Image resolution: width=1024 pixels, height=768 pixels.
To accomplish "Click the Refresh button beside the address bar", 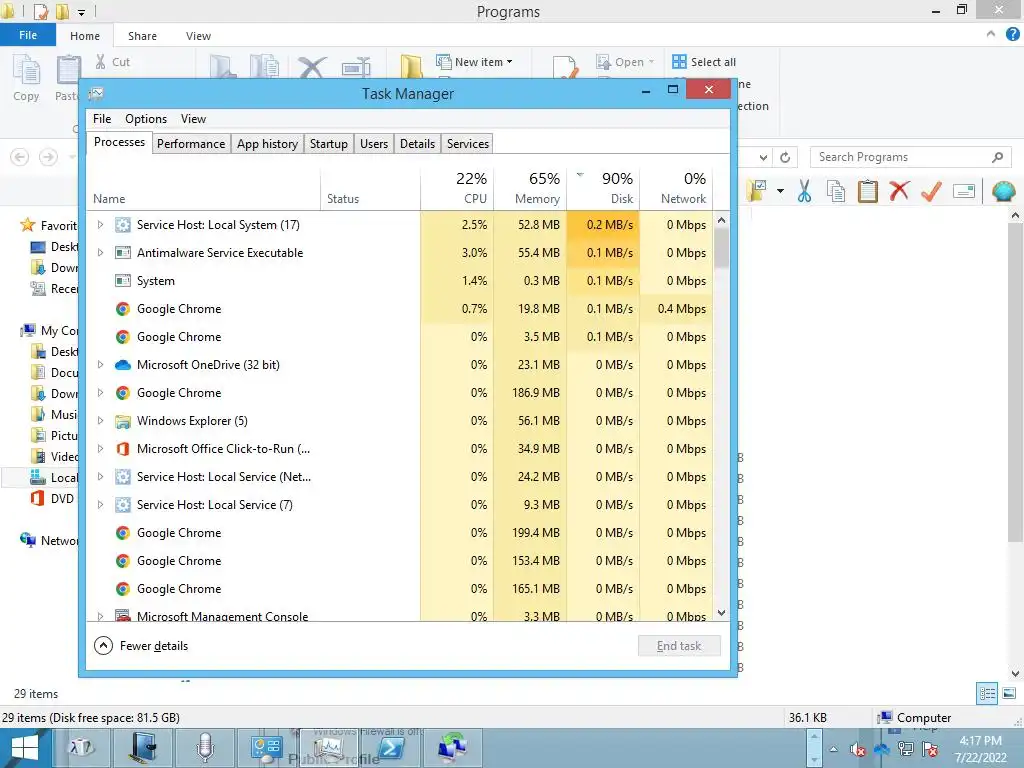I will pyautogui.click(x=785, y=157).
